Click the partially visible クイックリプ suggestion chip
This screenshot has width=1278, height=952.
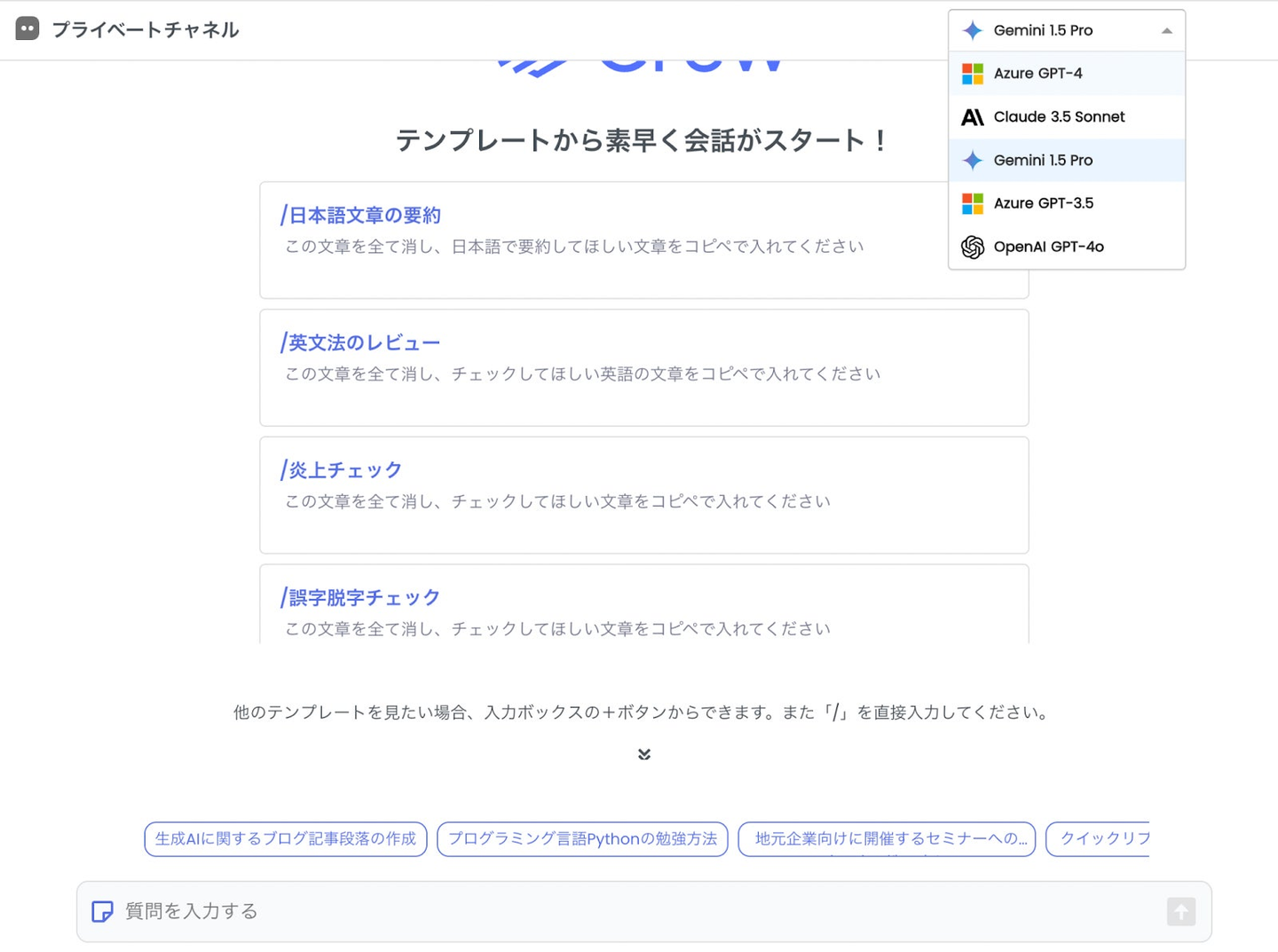click(1098, 838)
